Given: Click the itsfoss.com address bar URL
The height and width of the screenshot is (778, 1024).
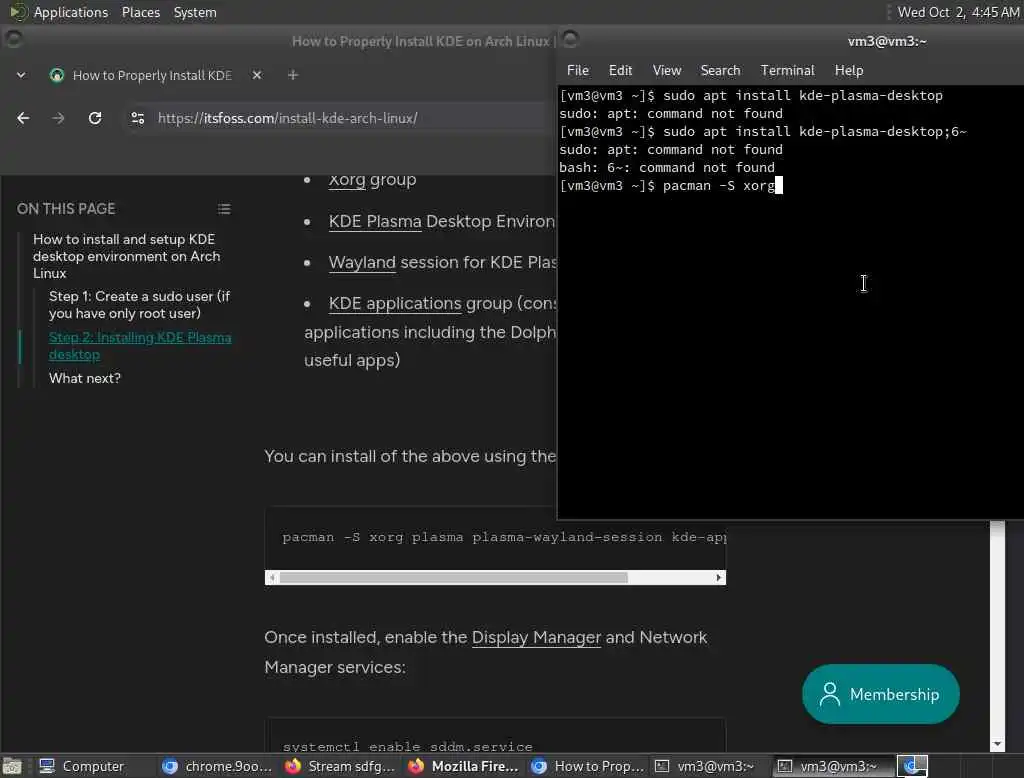Looking at the screenshot, I should coord(287,118).
